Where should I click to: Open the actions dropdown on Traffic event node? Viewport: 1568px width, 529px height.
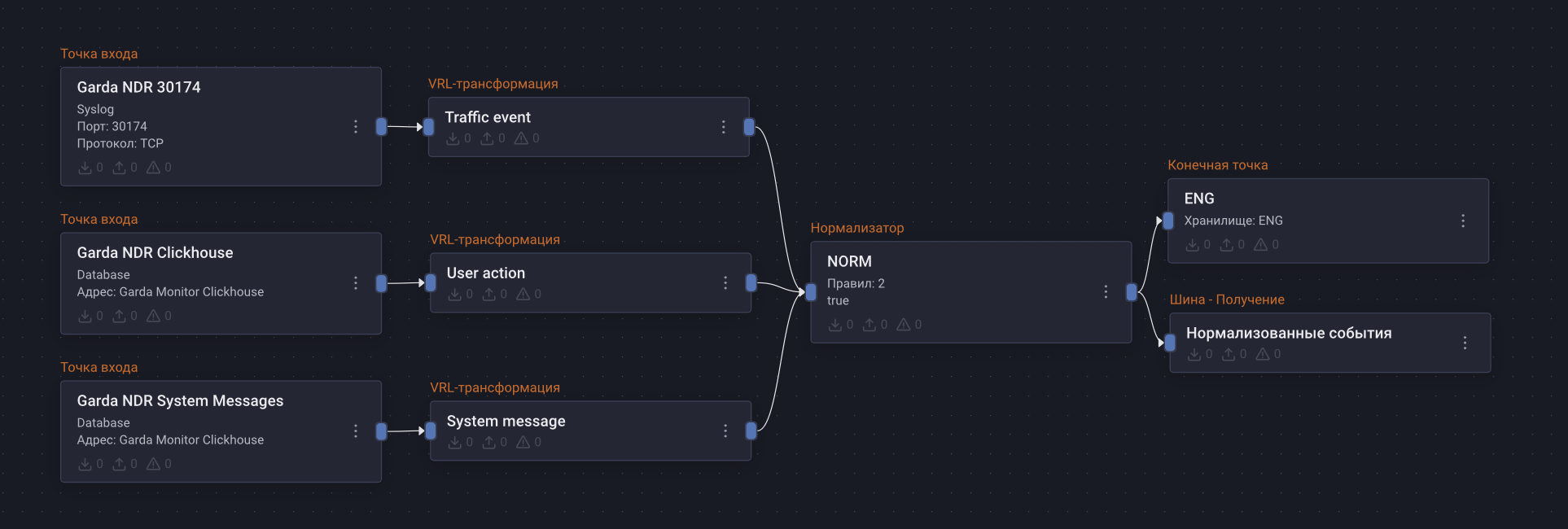pos(724,127)
